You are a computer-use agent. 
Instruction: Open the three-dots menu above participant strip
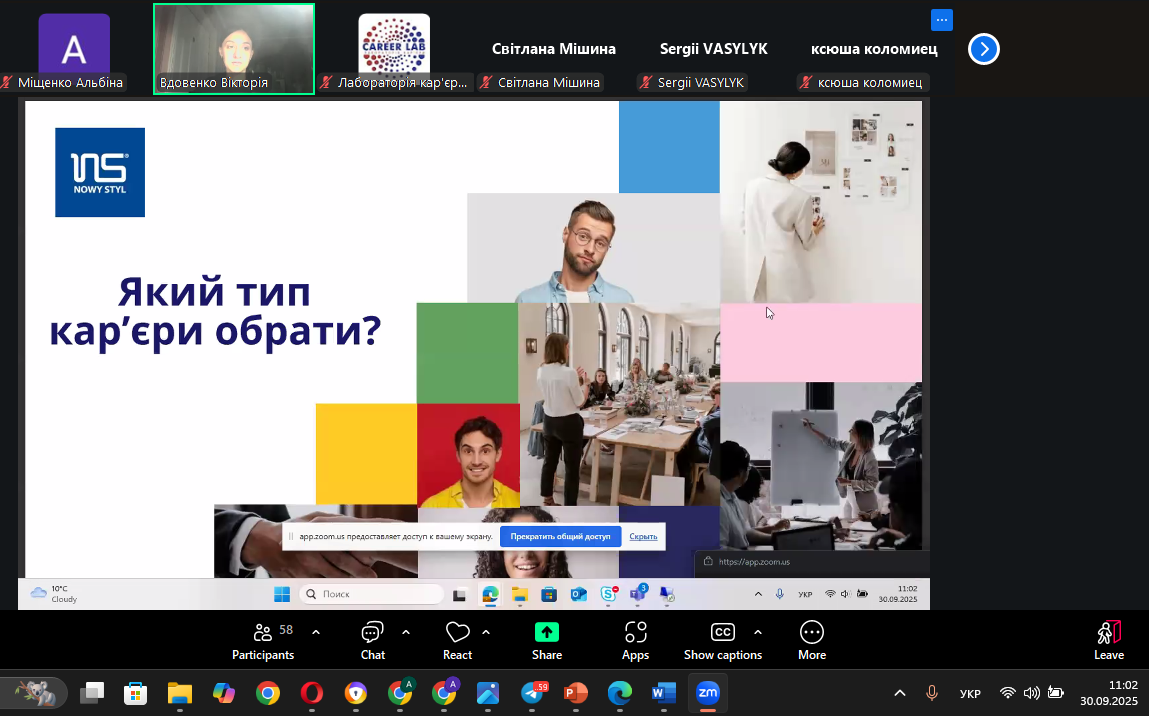941,20
